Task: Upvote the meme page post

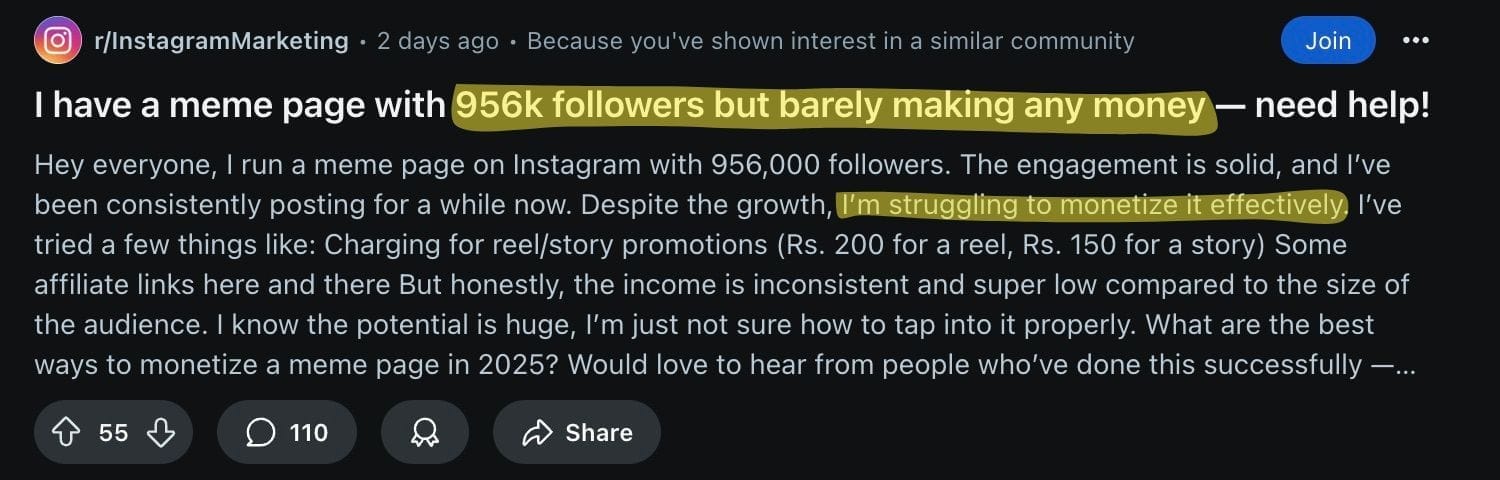Action: (66, 432)
